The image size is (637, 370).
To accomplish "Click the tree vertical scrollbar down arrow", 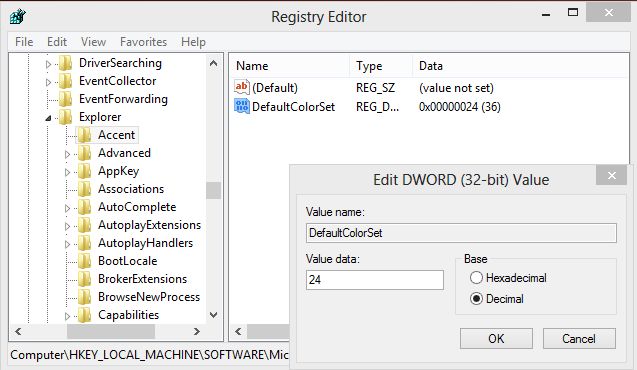I will [x=214, y=315].
